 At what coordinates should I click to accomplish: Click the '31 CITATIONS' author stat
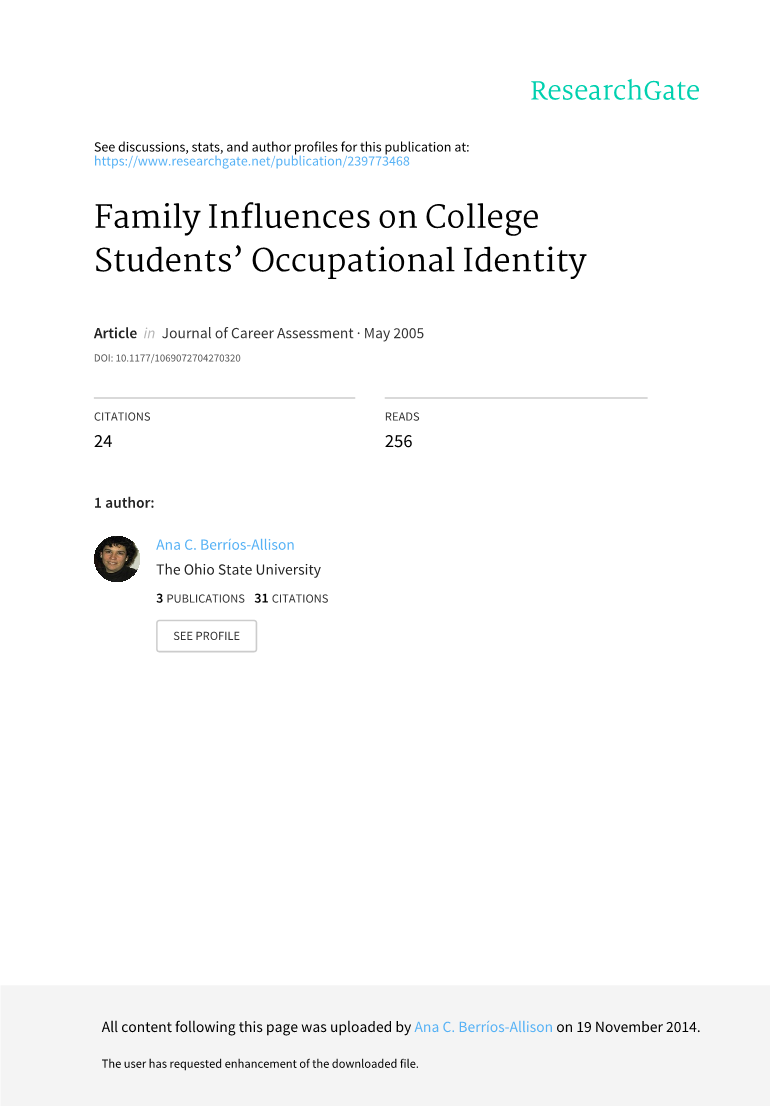coord(291,599)
